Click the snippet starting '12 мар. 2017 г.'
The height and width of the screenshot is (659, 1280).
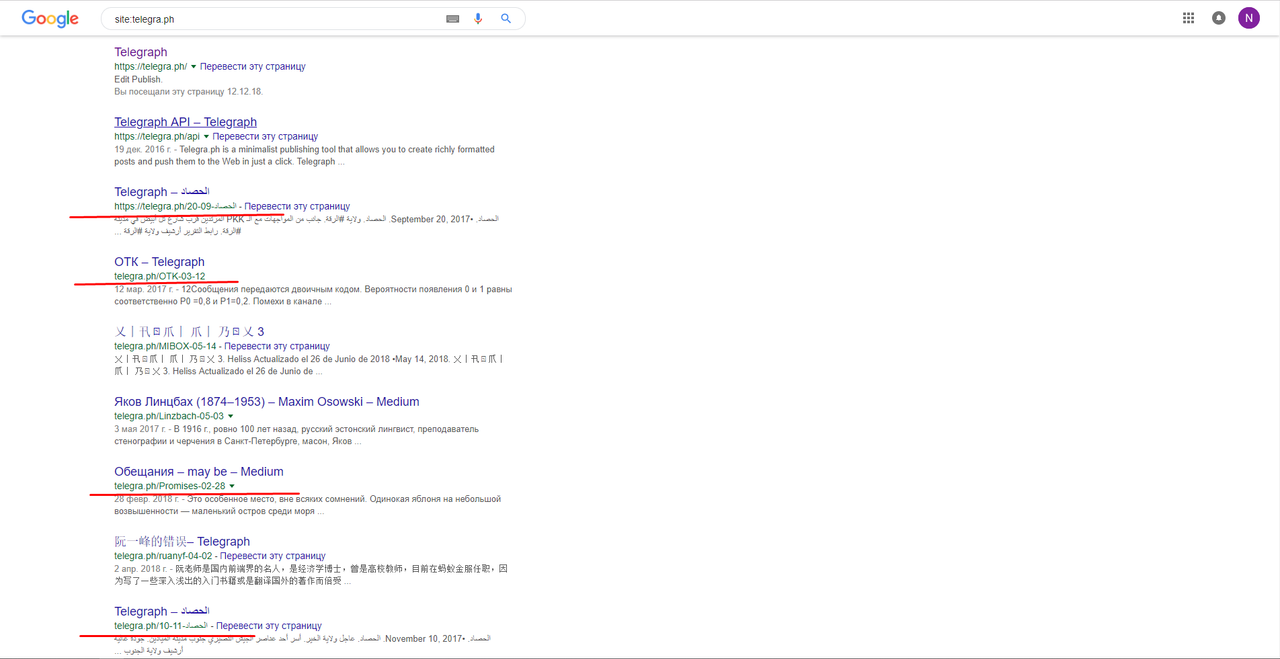[313, 295]
